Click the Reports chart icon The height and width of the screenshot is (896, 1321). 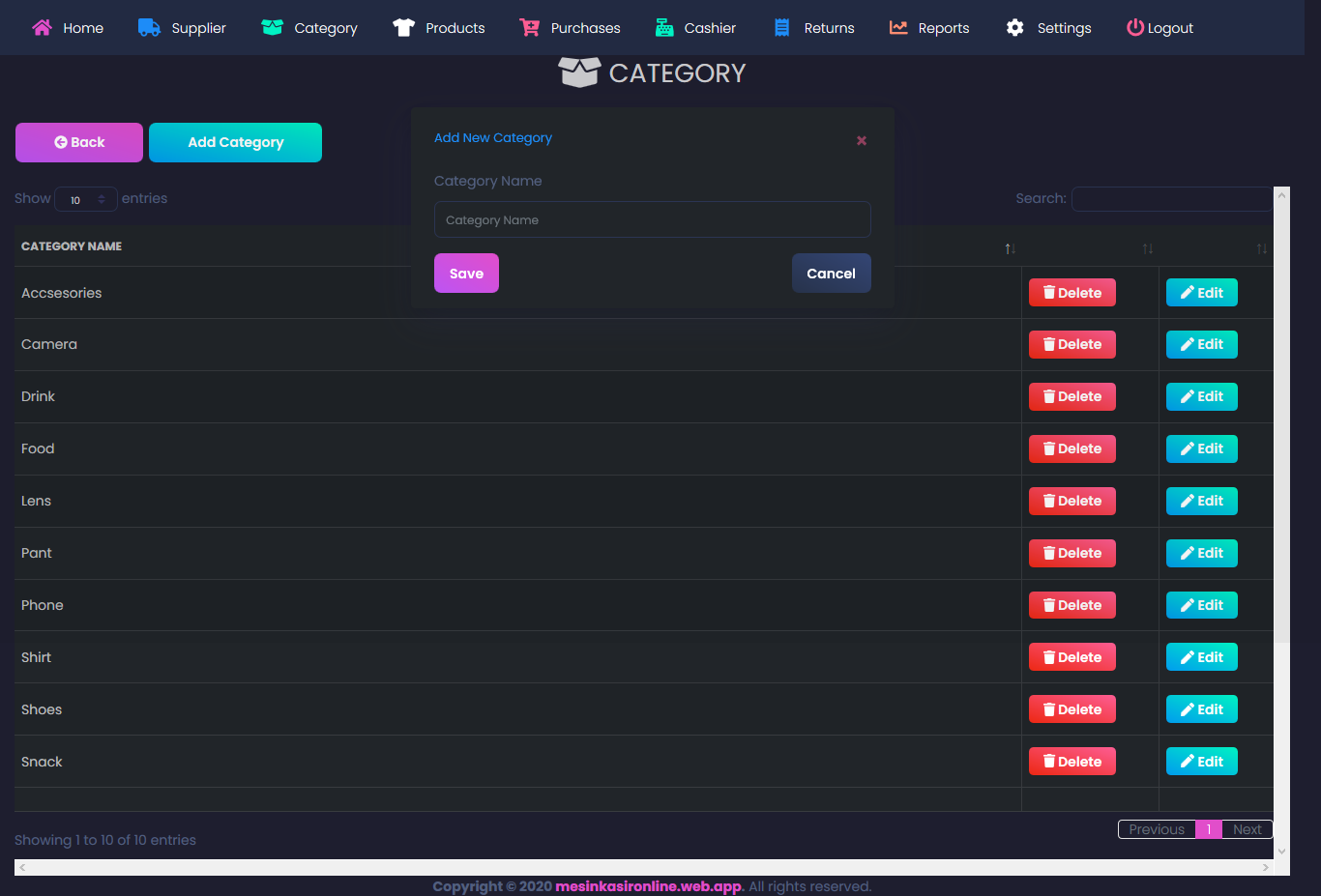[898, 27]
